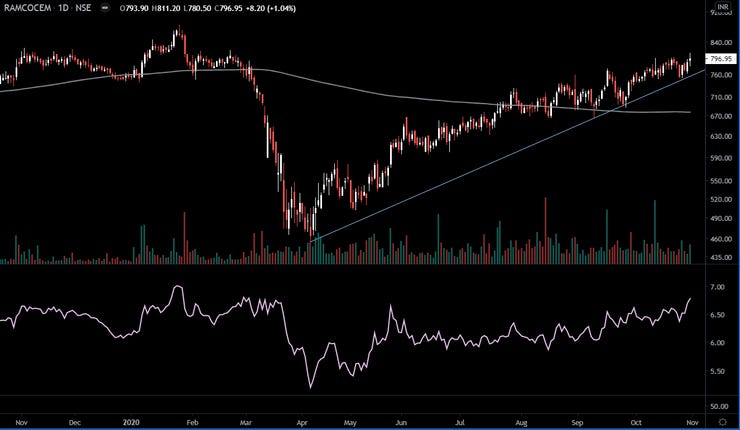Click the Mar label on time axis
Image resolution: width=740 pixels, height=430 pixels.
coord(245,422)
